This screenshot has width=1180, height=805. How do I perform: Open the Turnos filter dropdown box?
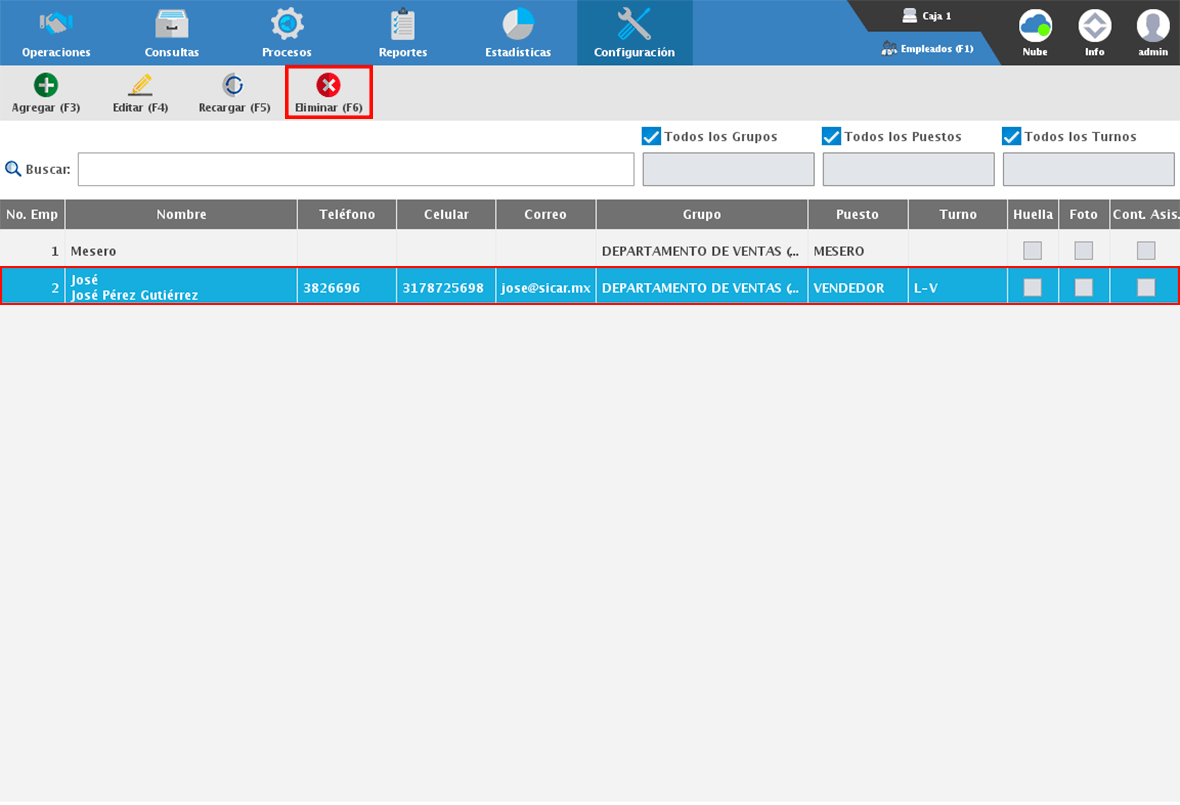[1088, 170]
